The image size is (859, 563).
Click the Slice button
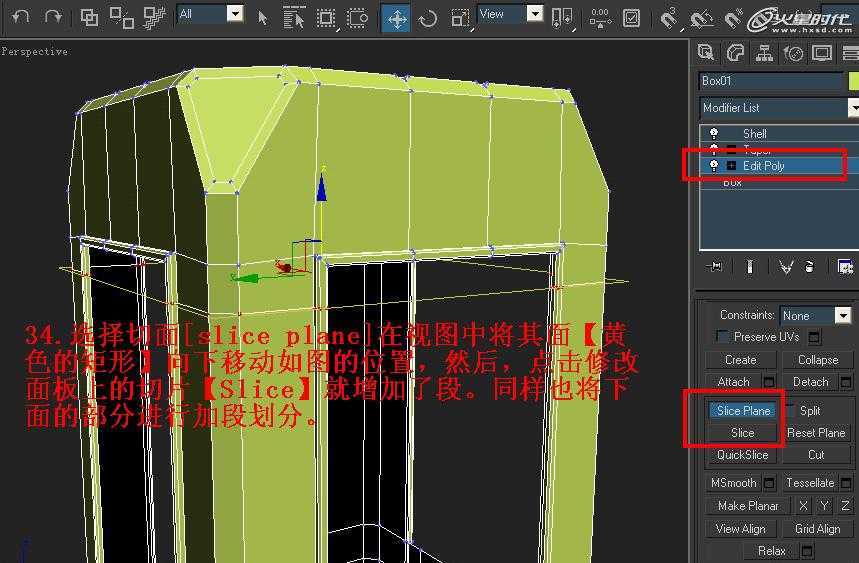point(743,433)
